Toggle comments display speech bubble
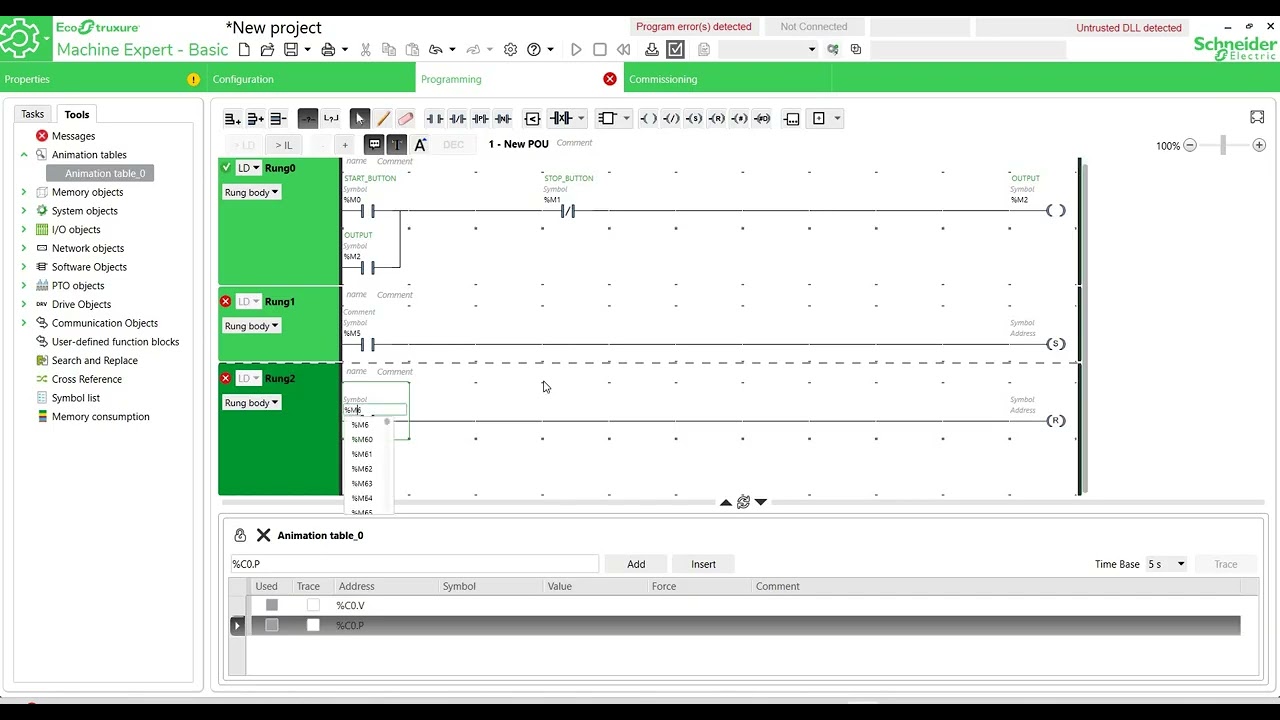Image resolution: width=1280 pixels, height=720 pixels. tap(374, 144)
